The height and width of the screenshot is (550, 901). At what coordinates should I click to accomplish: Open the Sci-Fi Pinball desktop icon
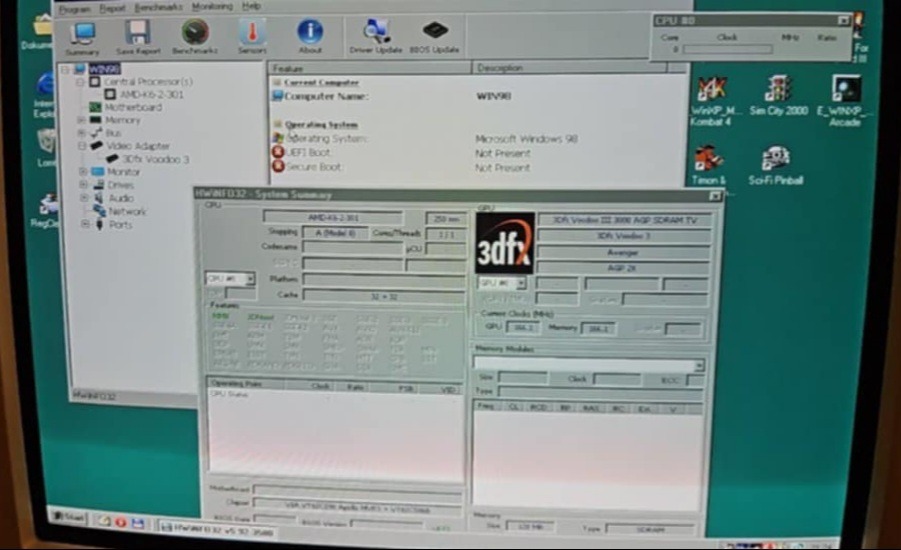(x=776, y=166)
